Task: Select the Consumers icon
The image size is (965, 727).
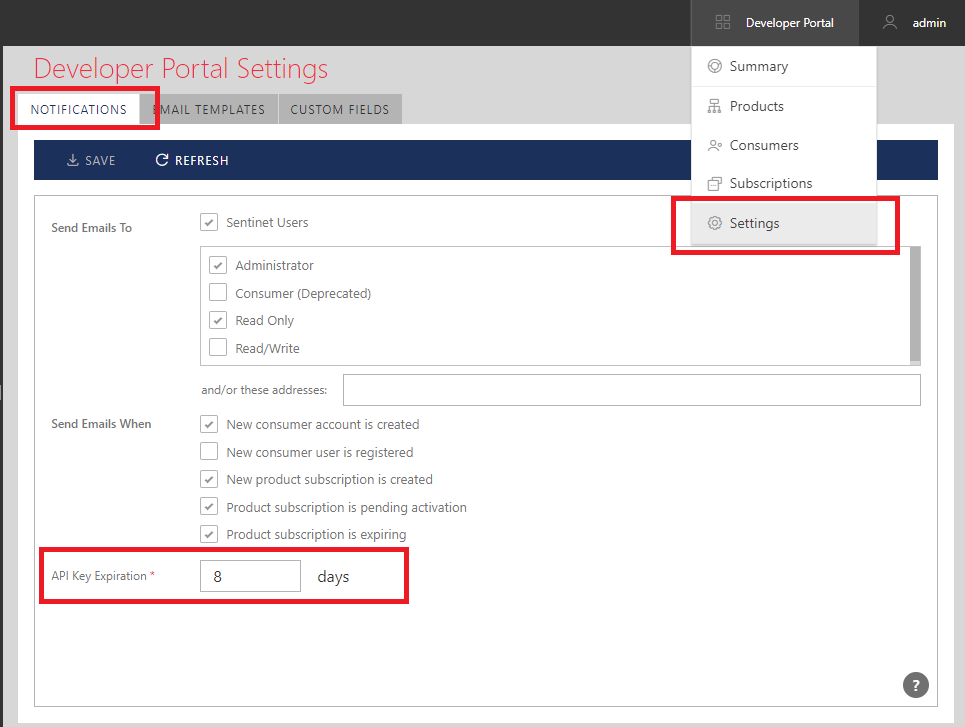Action: coord(714,145)
